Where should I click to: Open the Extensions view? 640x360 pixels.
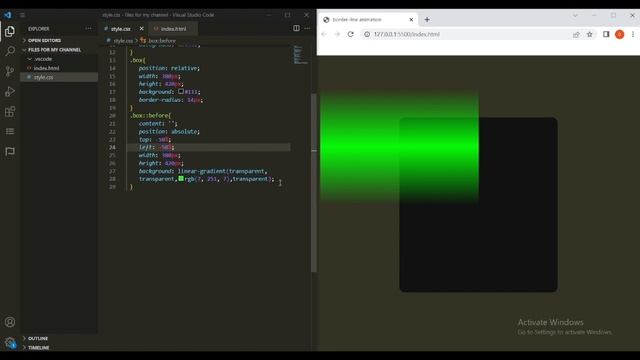(10, 111)
